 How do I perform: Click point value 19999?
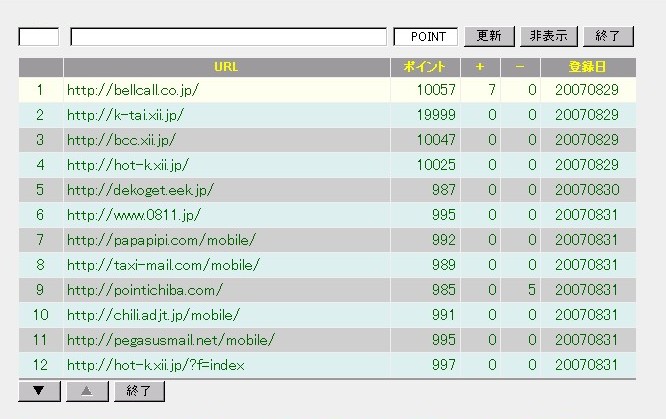pos(436,115)
